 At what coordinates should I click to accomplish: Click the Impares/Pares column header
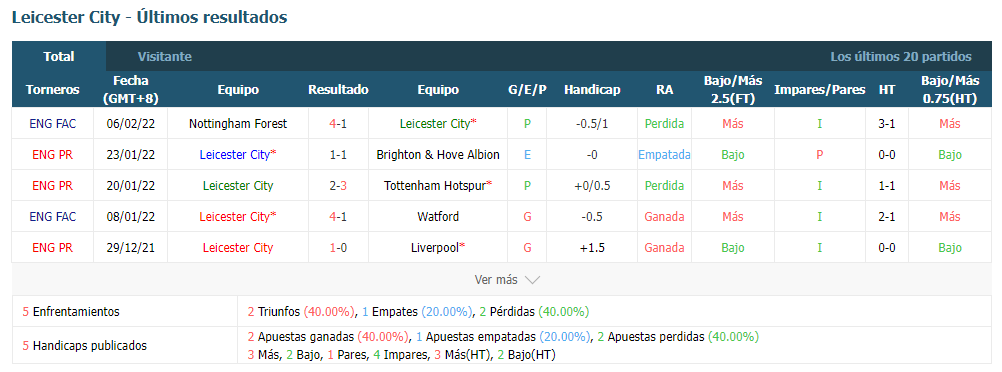pos(819,89)
